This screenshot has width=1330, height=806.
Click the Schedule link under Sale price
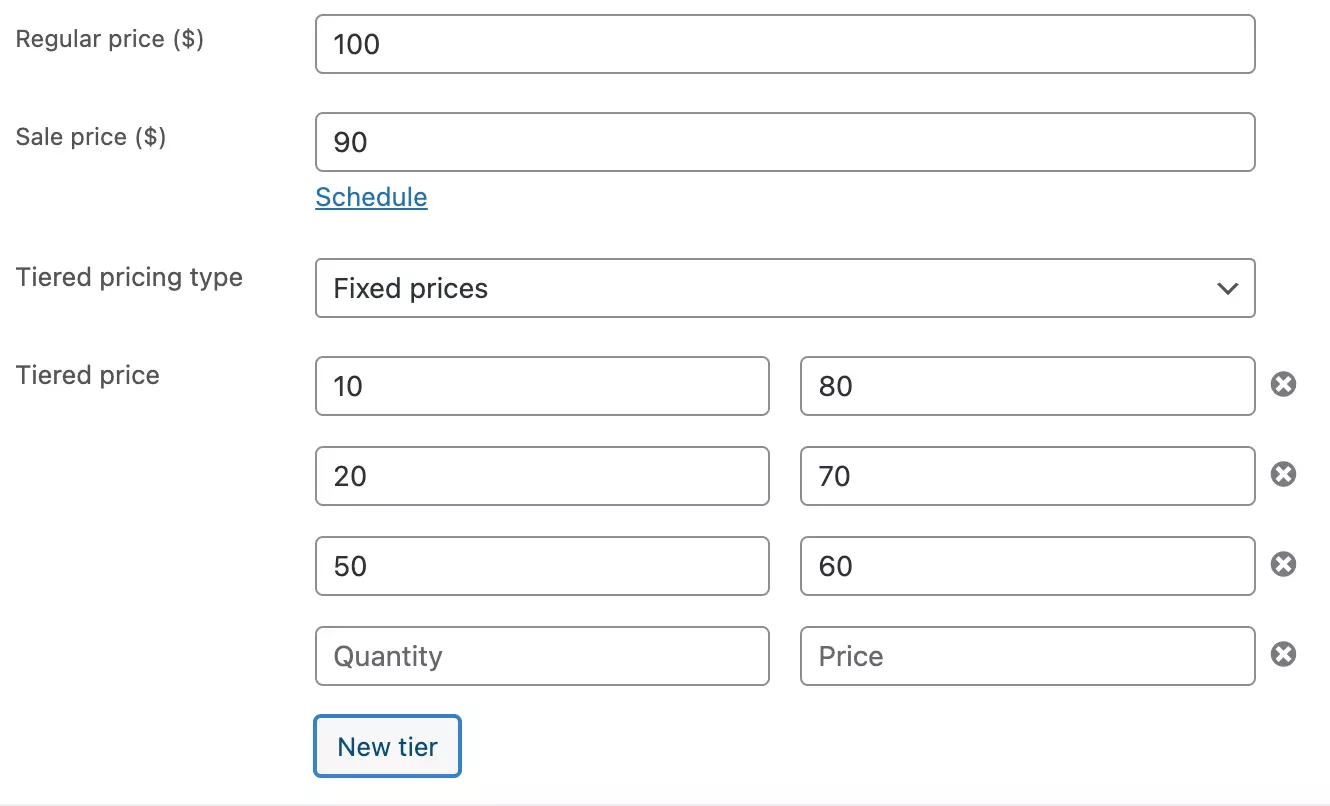(x=371, y=197)
